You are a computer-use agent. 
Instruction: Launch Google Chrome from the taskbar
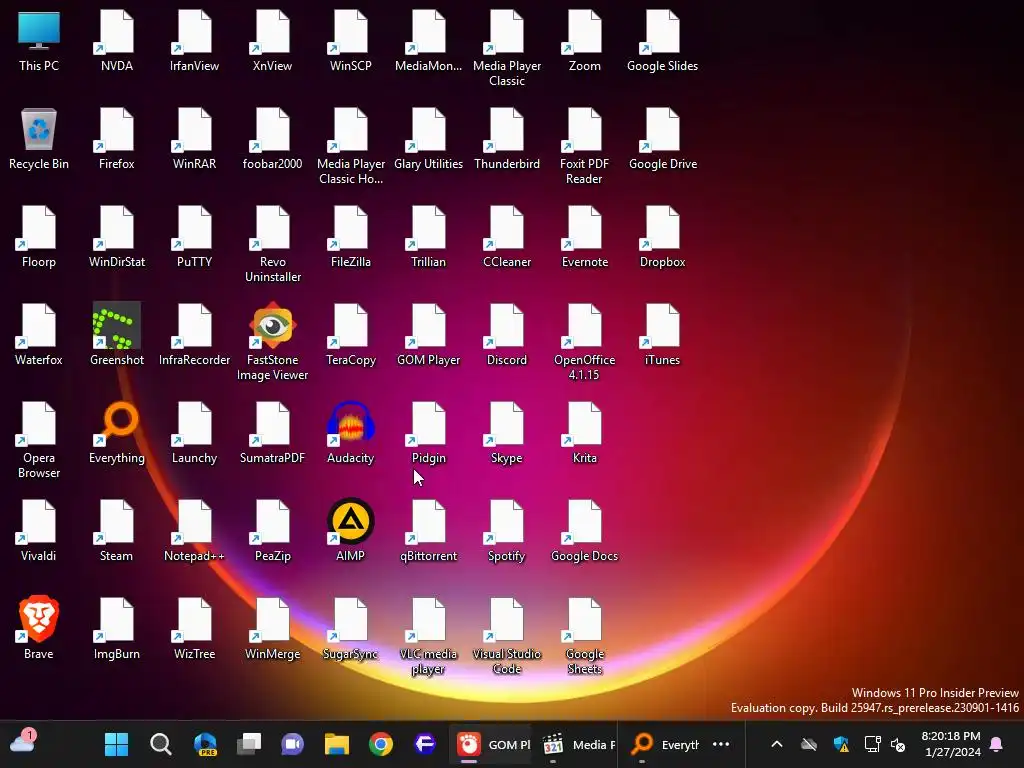[x=381, y=744]
